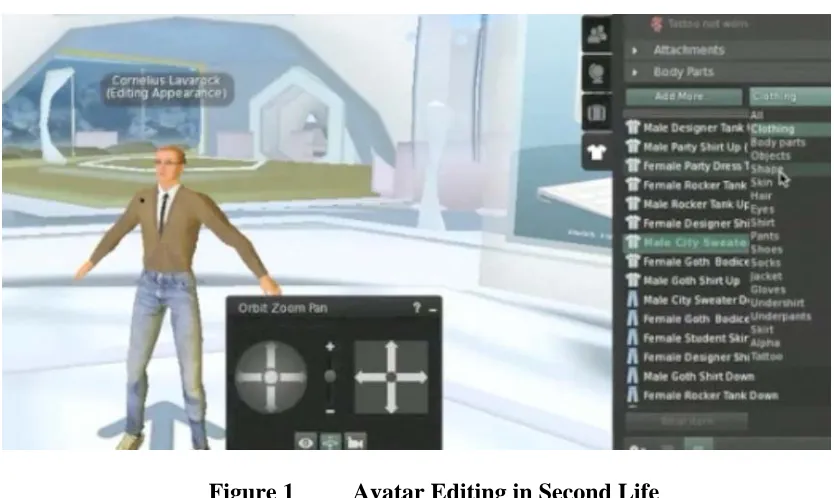Select Male Goth Shirt Down list item
The image size is (834, 498).
(x=690, y=376)
